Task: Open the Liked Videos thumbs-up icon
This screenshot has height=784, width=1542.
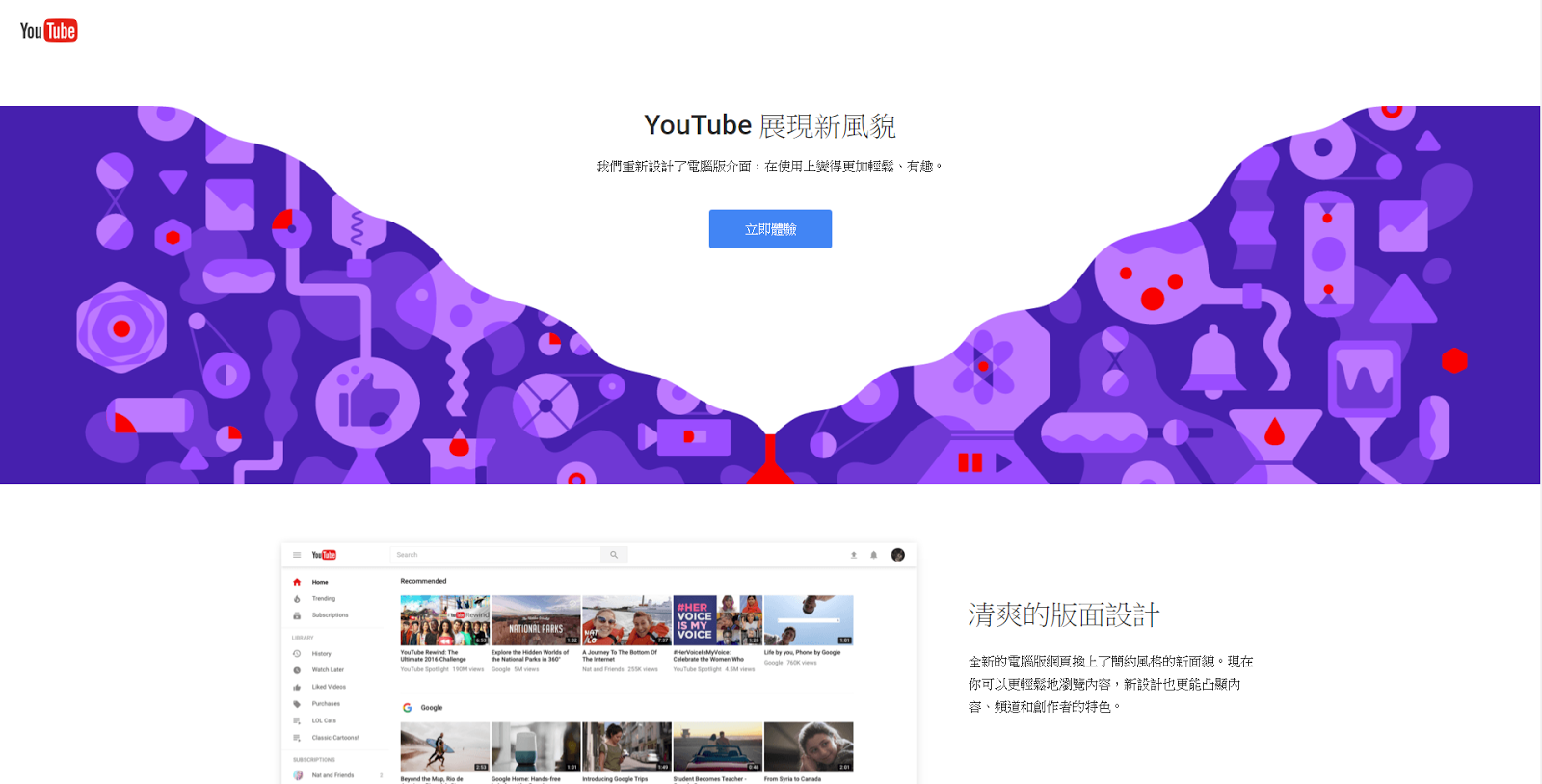Action: [x=297, y=688]
